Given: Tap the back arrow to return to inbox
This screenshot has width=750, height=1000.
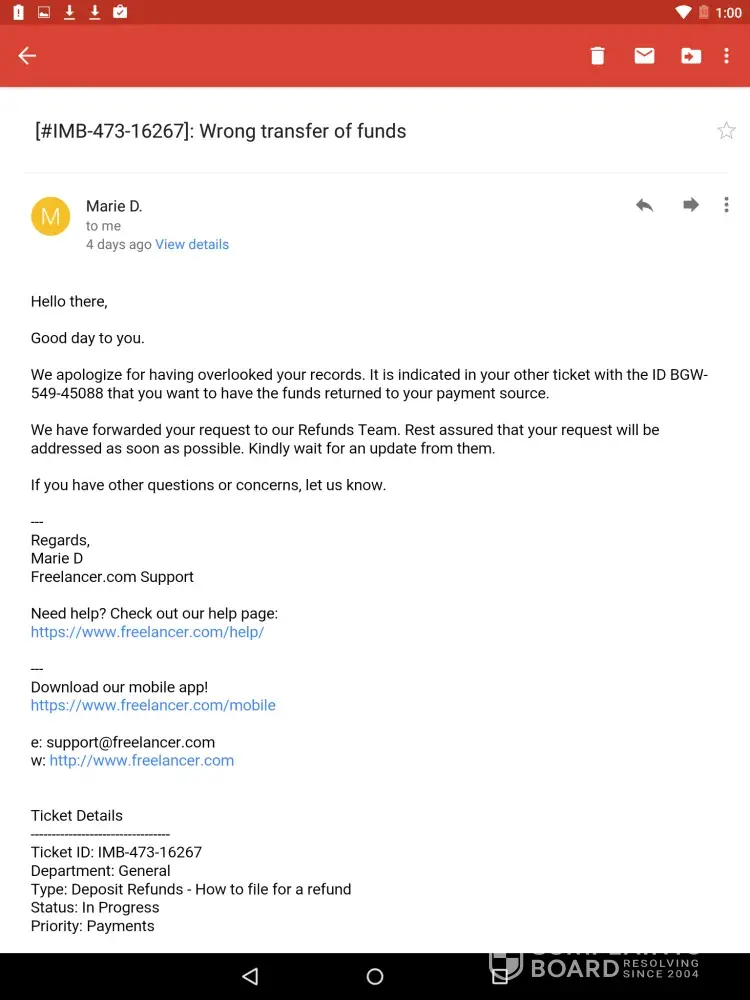Looking at the screenshot, I should 27,56.
